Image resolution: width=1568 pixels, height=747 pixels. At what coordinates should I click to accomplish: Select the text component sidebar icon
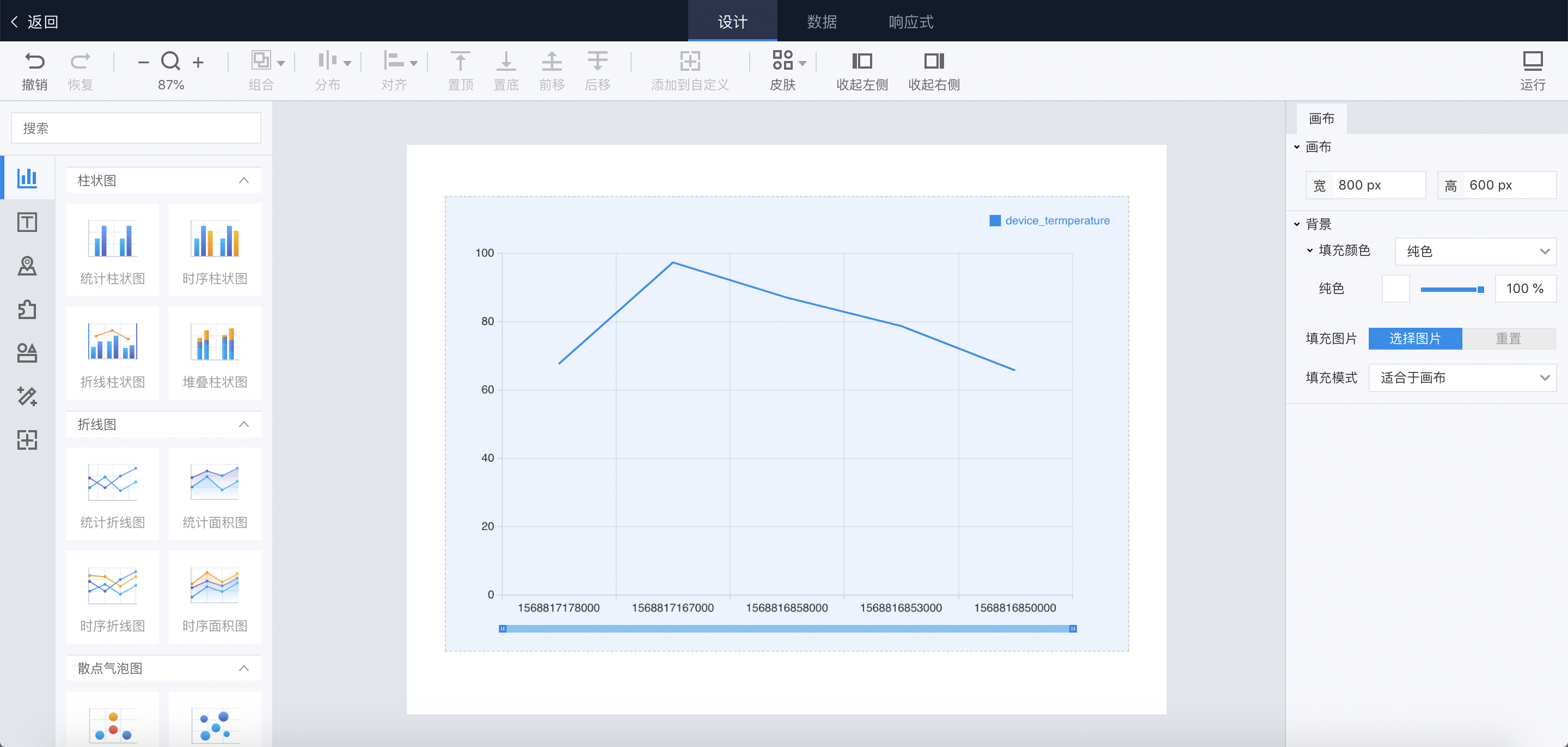pos(27,222)
